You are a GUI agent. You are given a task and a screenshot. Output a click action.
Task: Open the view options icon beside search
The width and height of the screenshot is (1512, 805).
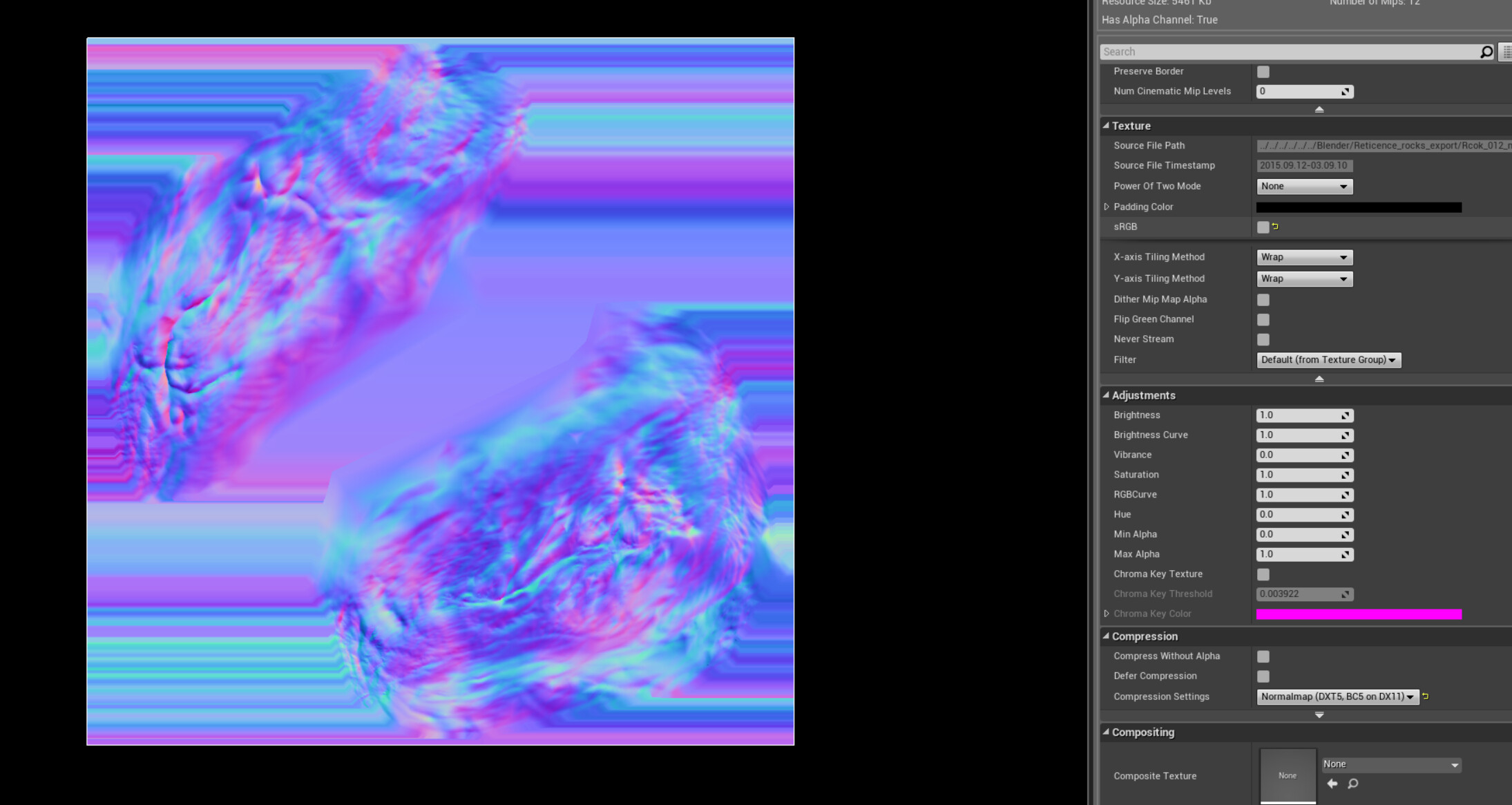tap(1506, 52)
